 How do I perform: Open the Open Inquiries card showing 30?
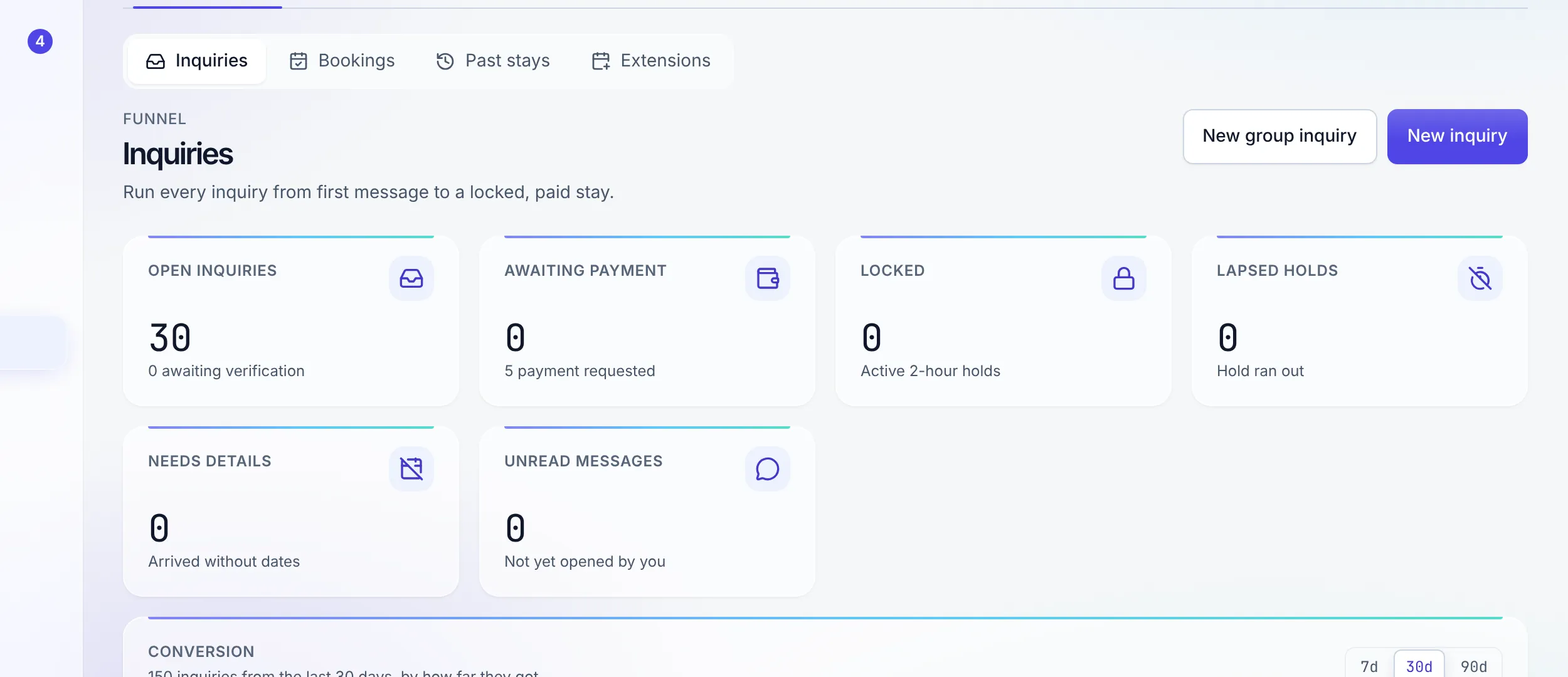291,321
